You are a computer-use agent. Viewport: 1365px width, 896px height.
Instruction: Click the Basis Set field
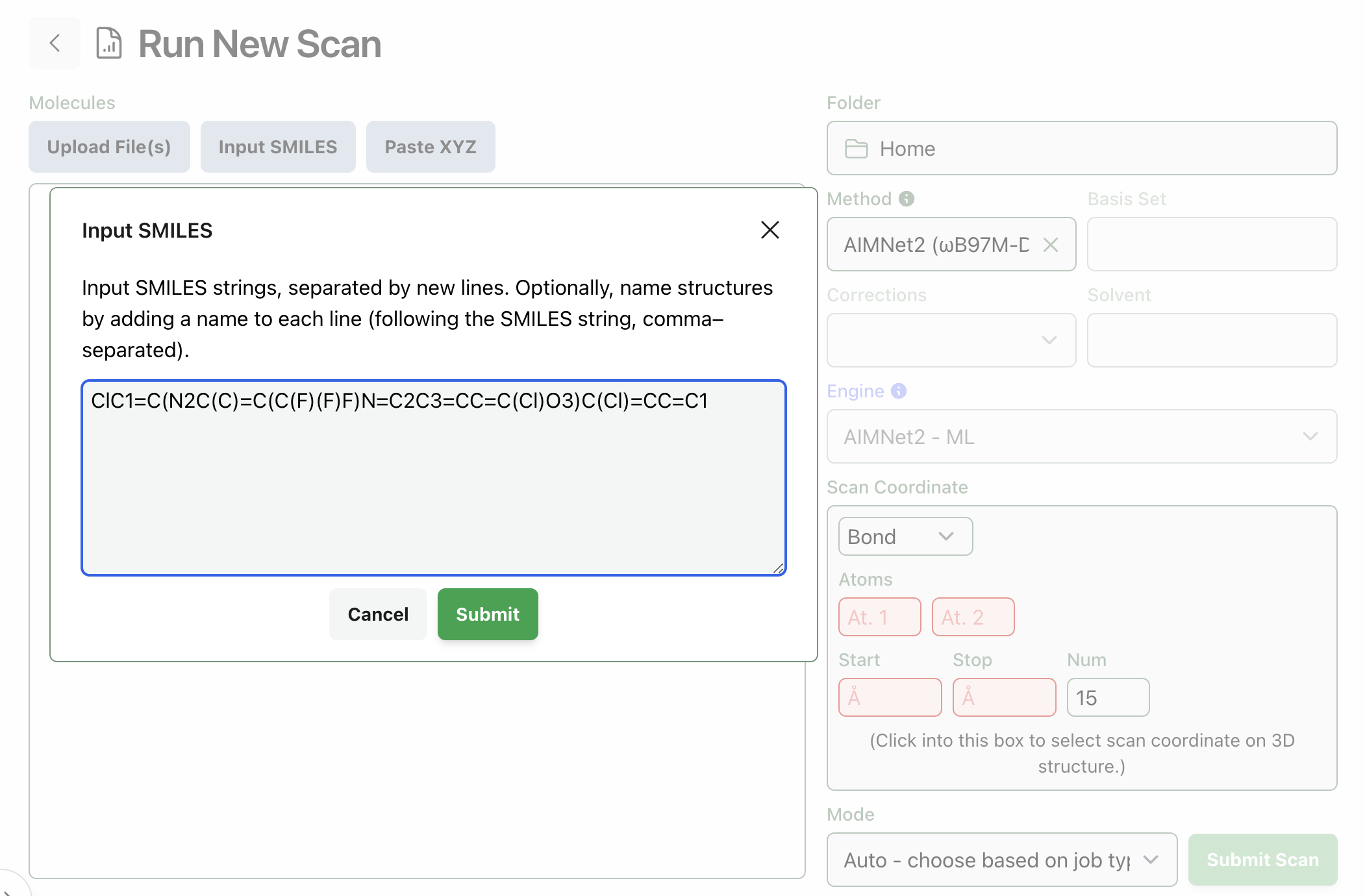click(x=1212, y=245)
